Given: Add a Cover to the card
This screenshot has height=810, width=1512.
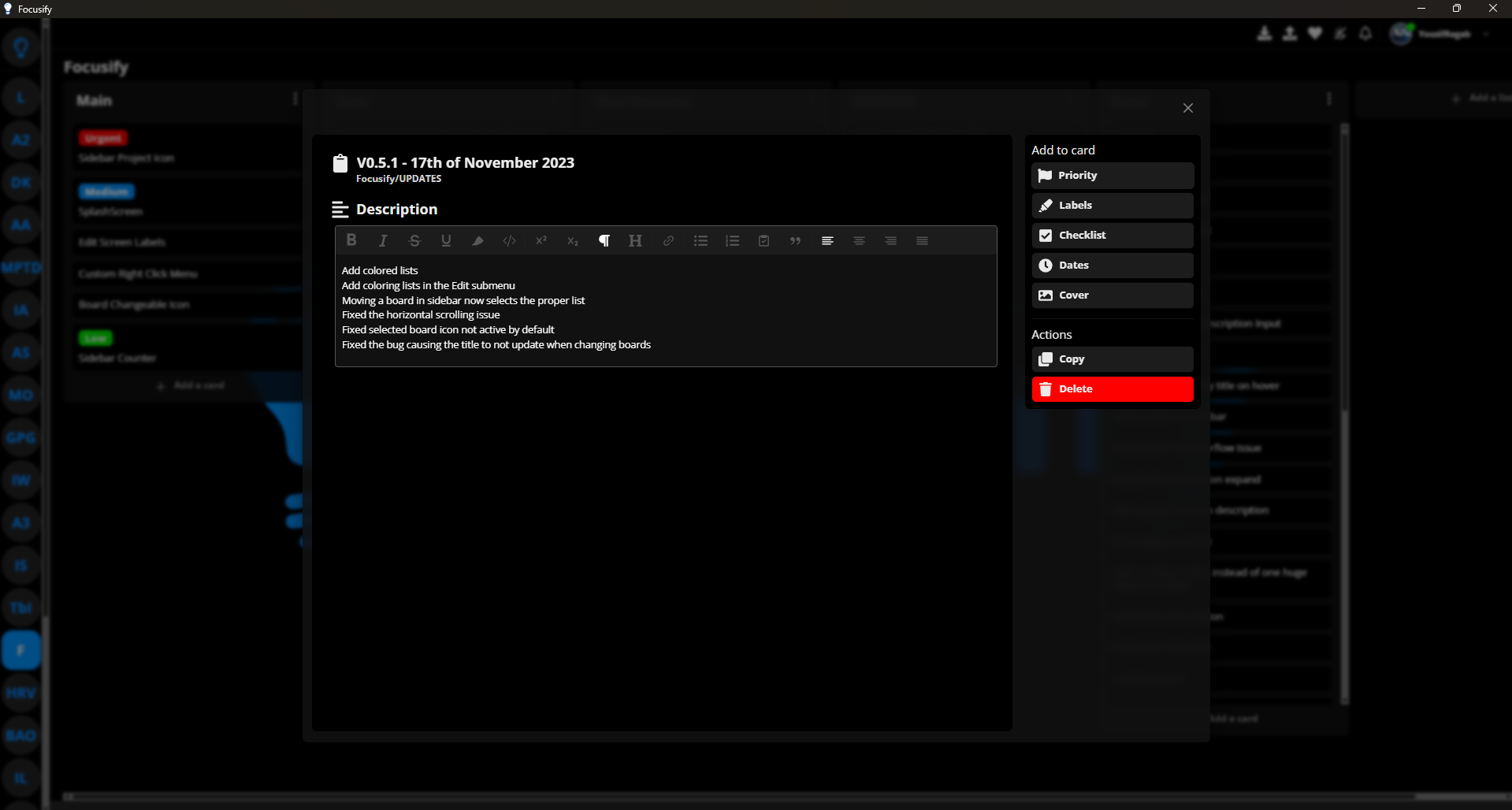Looking at the screenshot, I should tap(1112, 295).
